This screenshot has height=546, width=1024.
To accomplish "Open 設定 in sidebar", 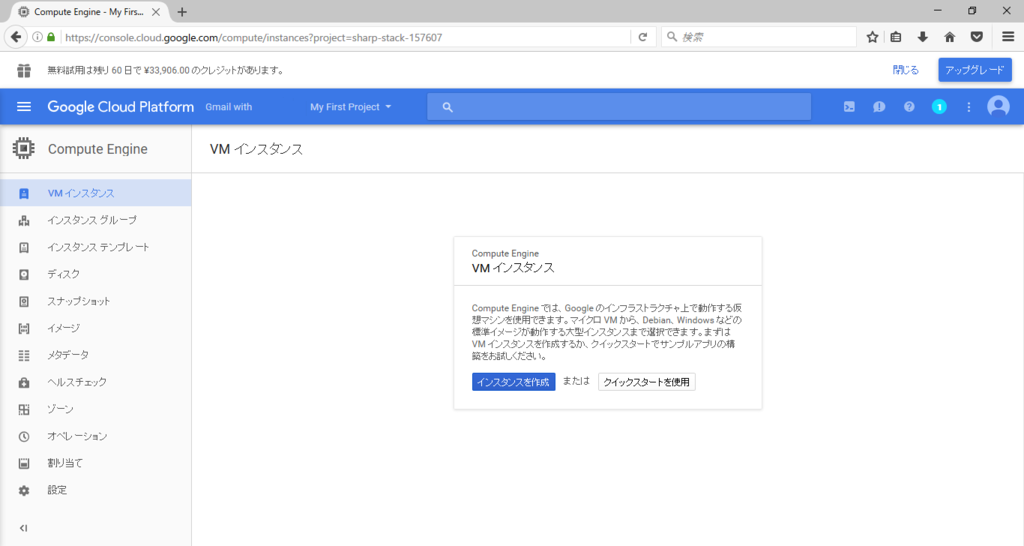I will [95, 490].
